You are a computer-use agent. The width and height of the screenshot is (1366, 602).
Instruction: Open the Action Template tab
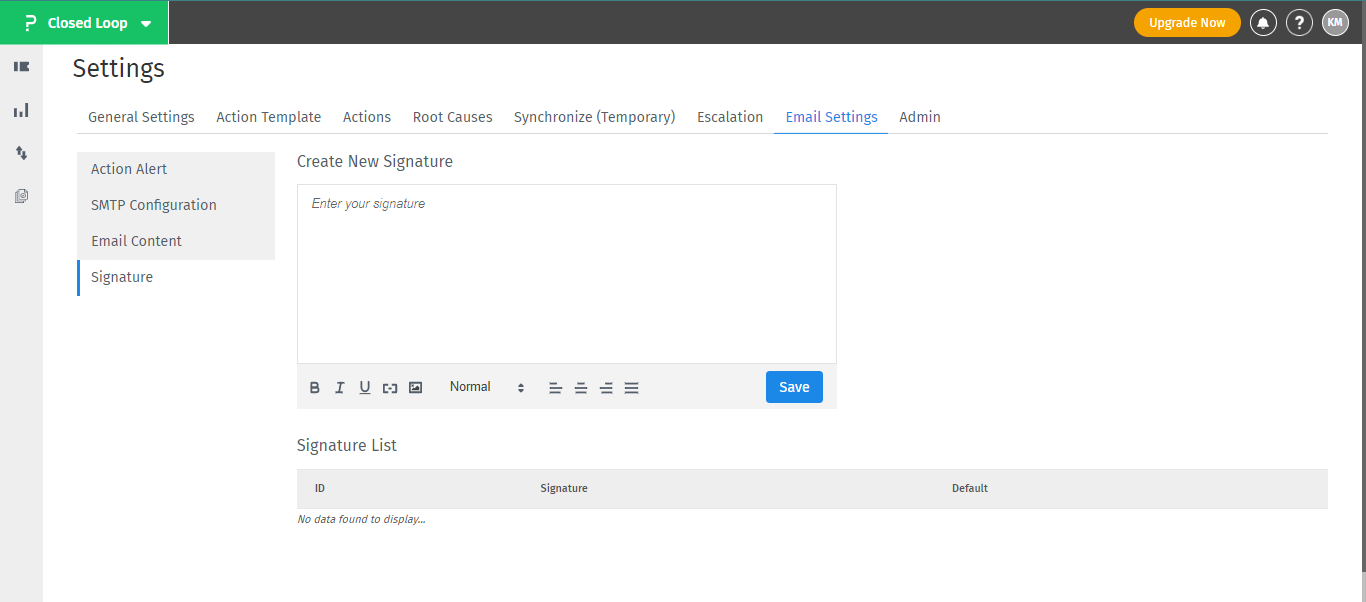click(x=269, y=117)
